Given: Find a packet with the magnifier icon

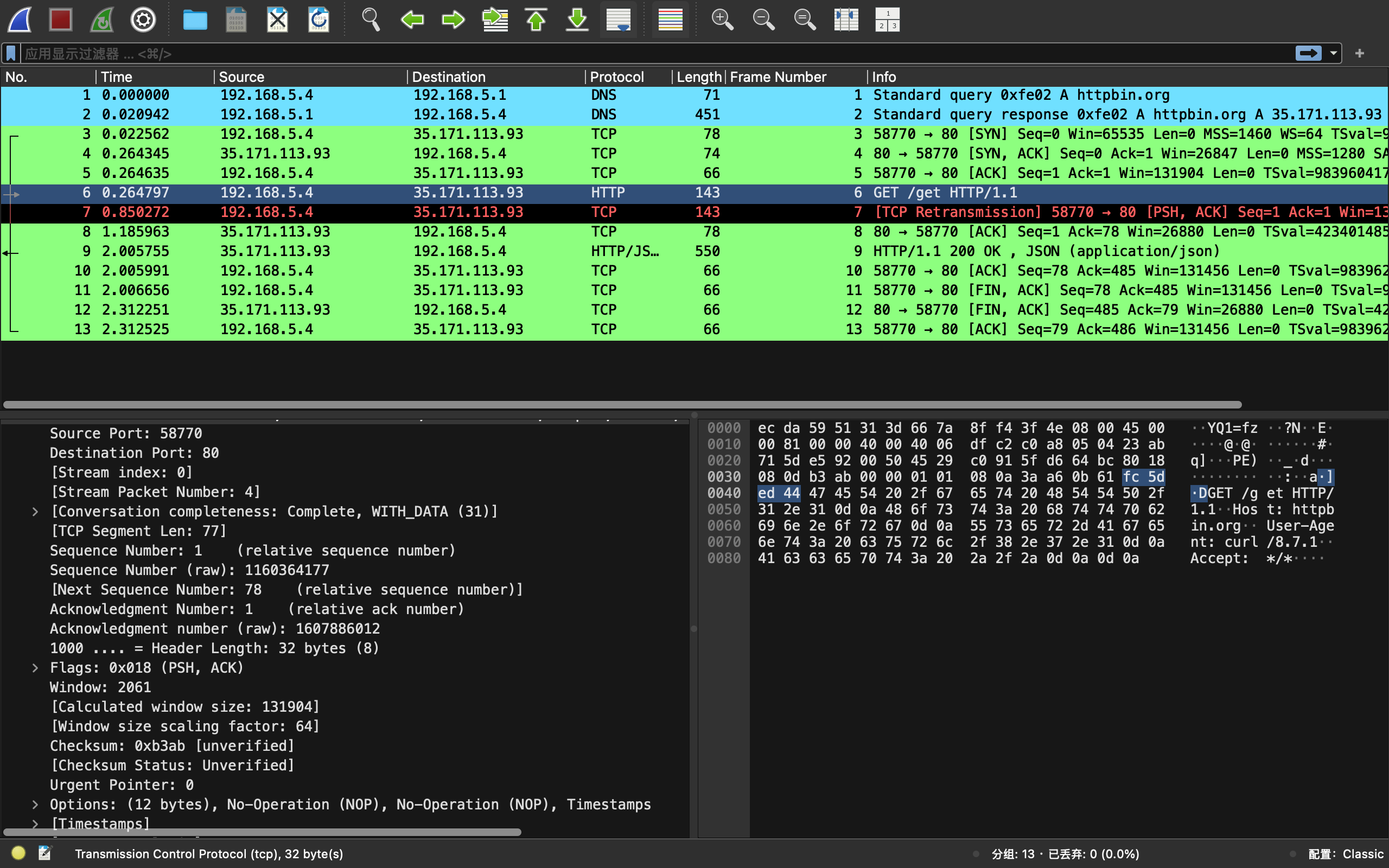Looking at the screenshot, I should pyautogui.click(x=371, y=20).
